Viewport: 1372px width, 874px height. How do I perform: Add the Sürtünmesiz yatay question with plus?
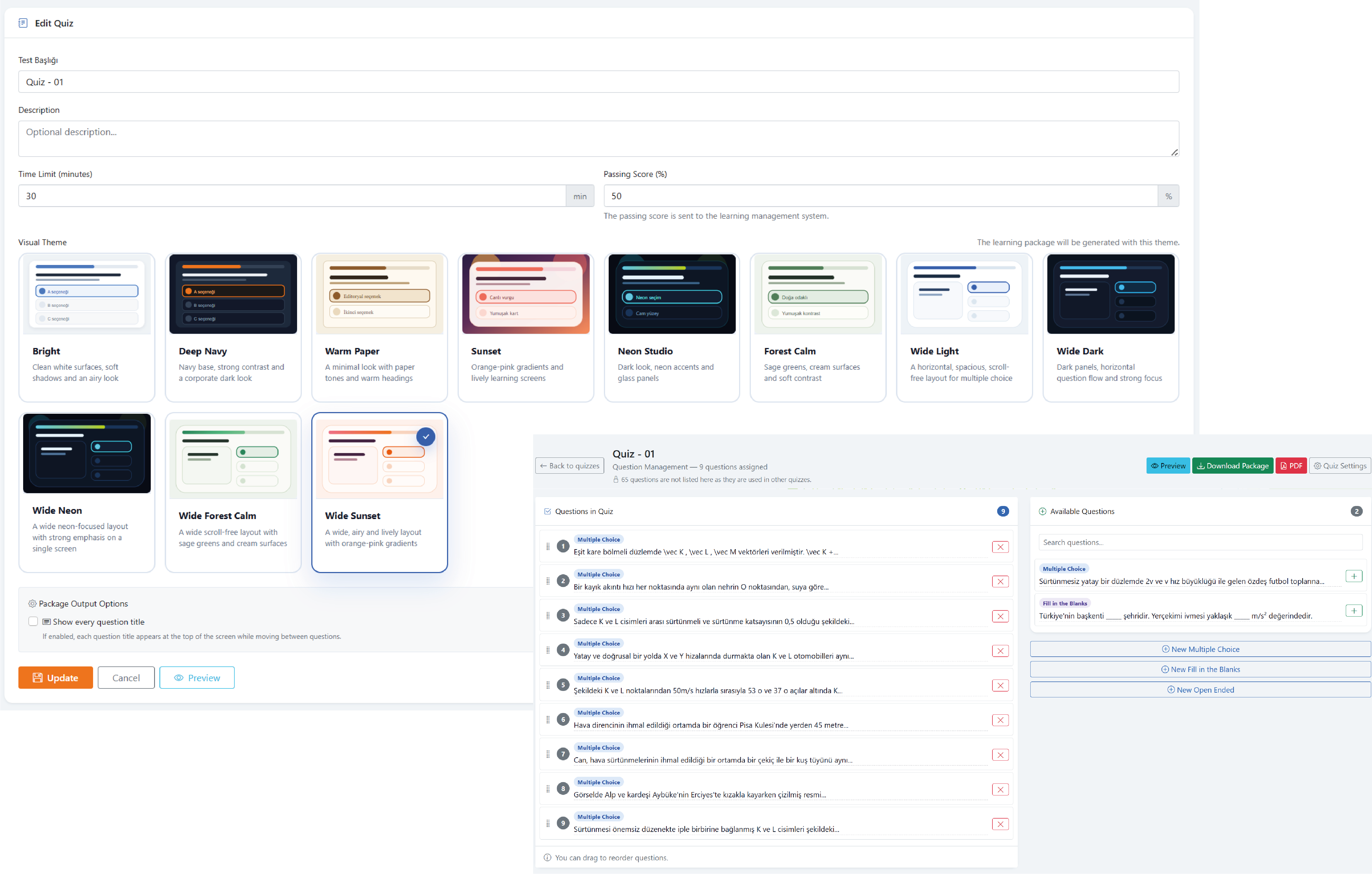coord(1353,576)
